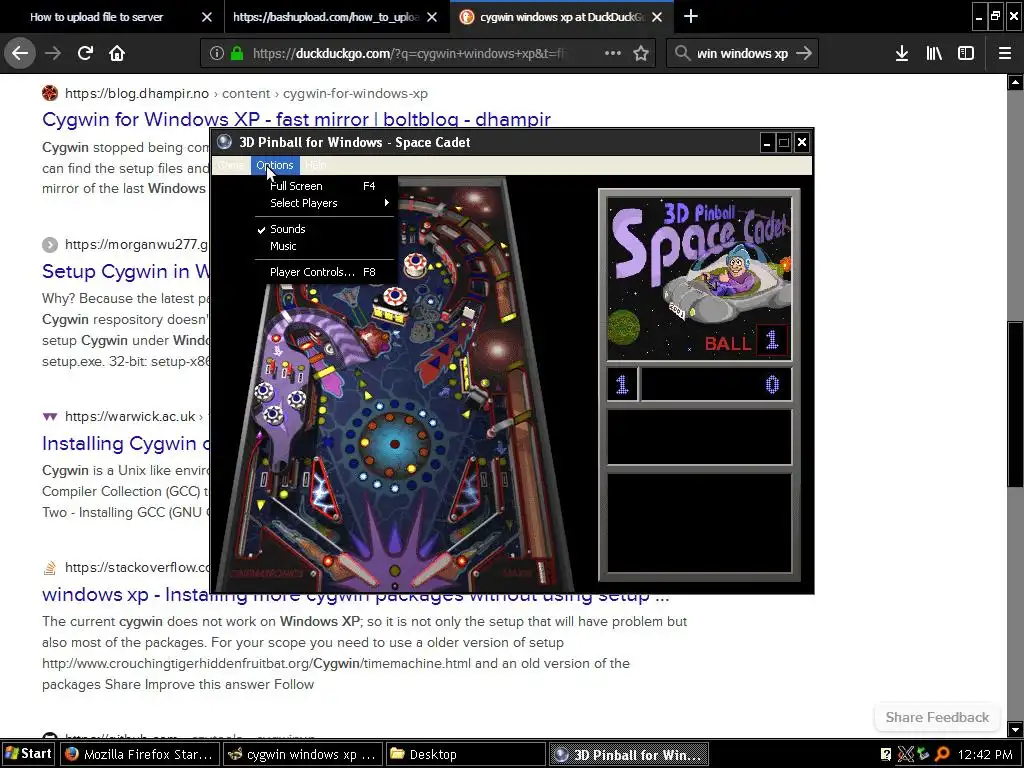The image size is (1024, 768).
Task: Click the 'win windows xp' search field
Action: (743, 54)
